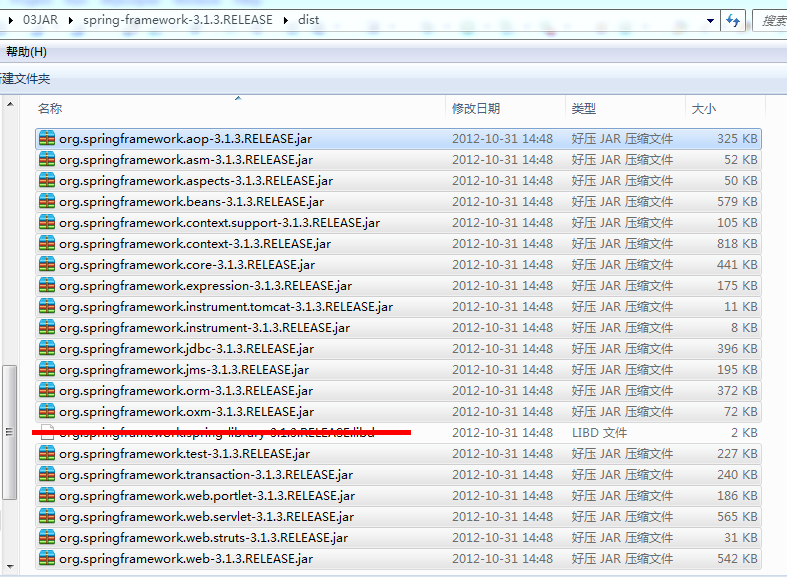The height and width of the screenshot is (577, 787).
Task: Expand the arrow after 03JAR breadcrumb
Action: pos(70,21)
